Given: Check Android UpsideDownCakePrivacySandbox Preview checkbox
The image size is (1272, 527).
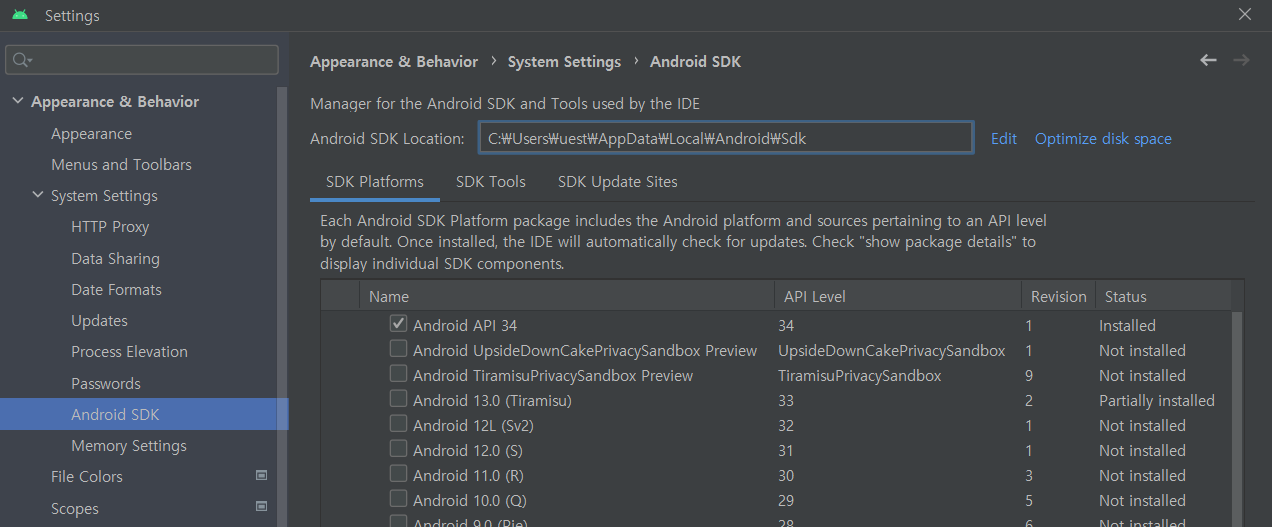Looking at the screenshot, I should [398, 349].
